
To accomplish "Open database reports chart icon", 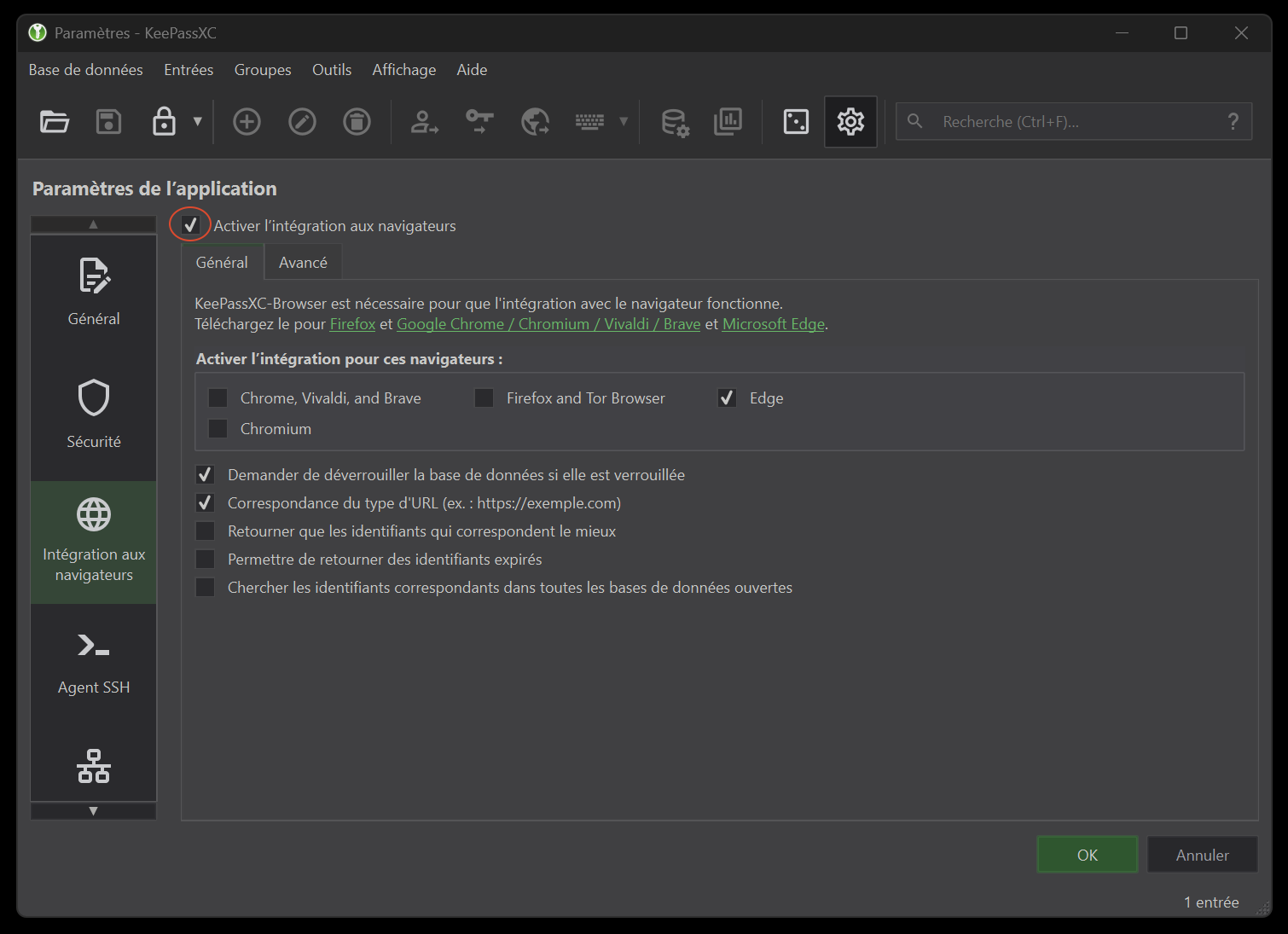I will click(728, 122).
